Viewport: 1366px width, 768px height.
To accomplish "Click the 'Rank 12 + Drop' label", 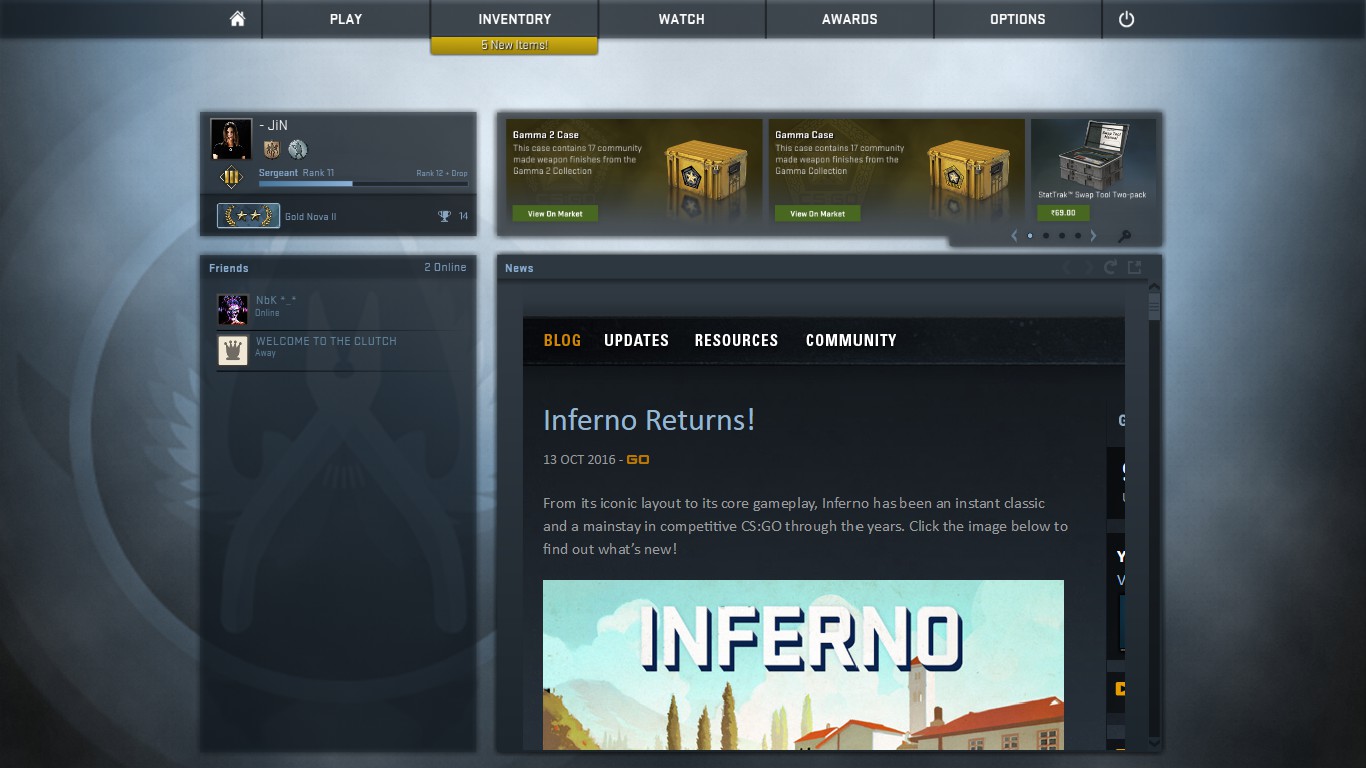I will coord(442,173).
